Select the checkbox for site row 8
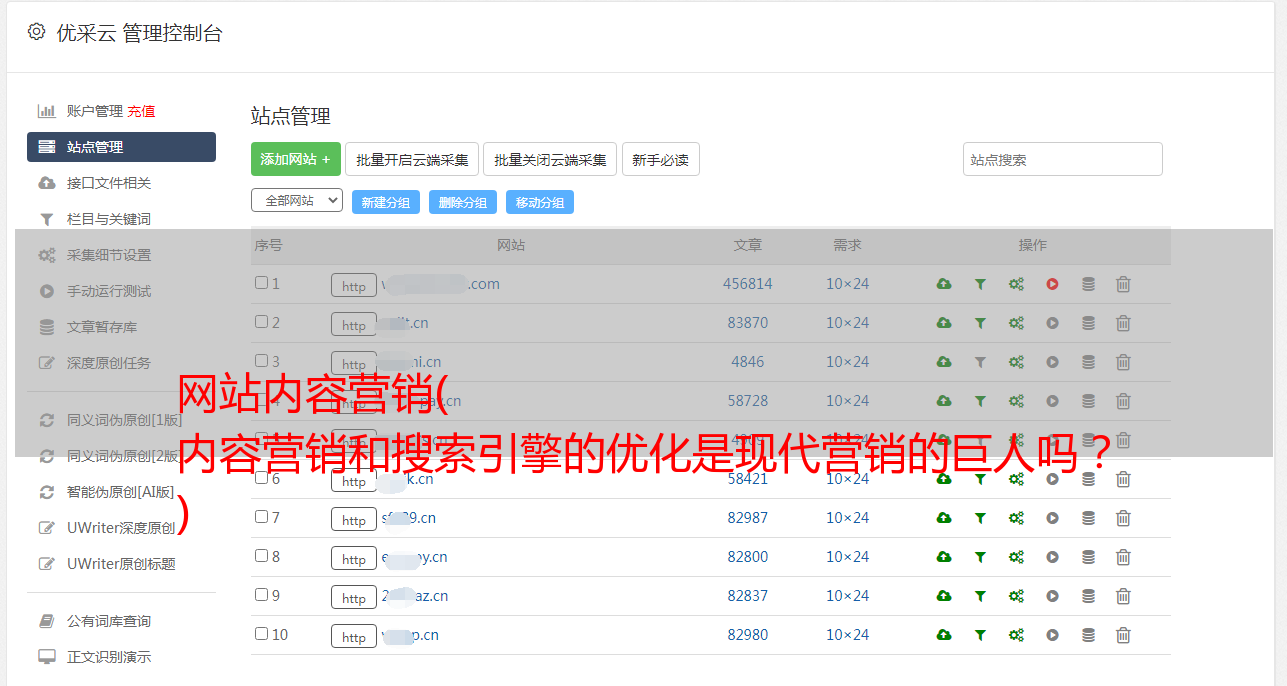Screen dimensions: 1287x686 261,556
